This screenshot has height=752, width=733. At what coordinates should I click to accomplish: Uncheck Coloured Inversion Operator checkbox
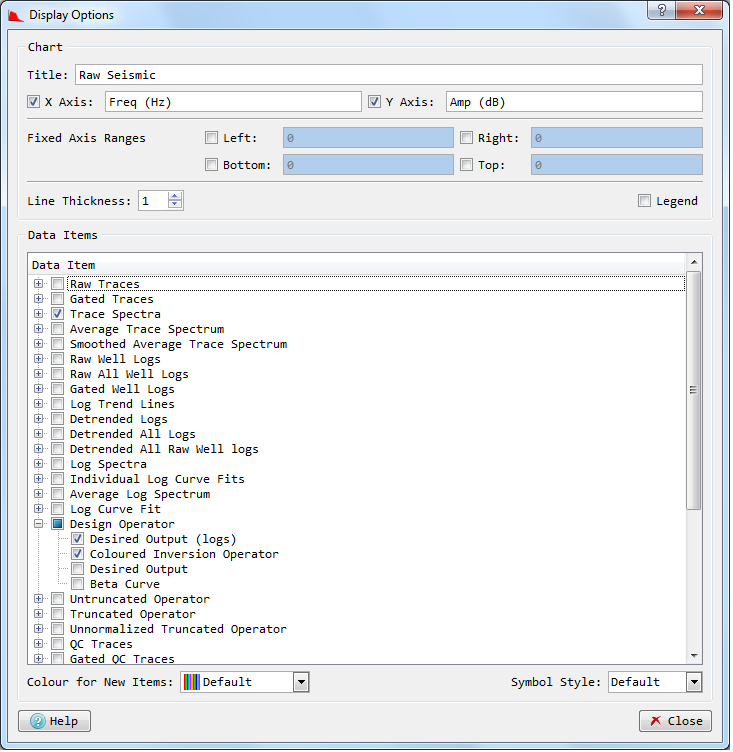tap(78, 555)
